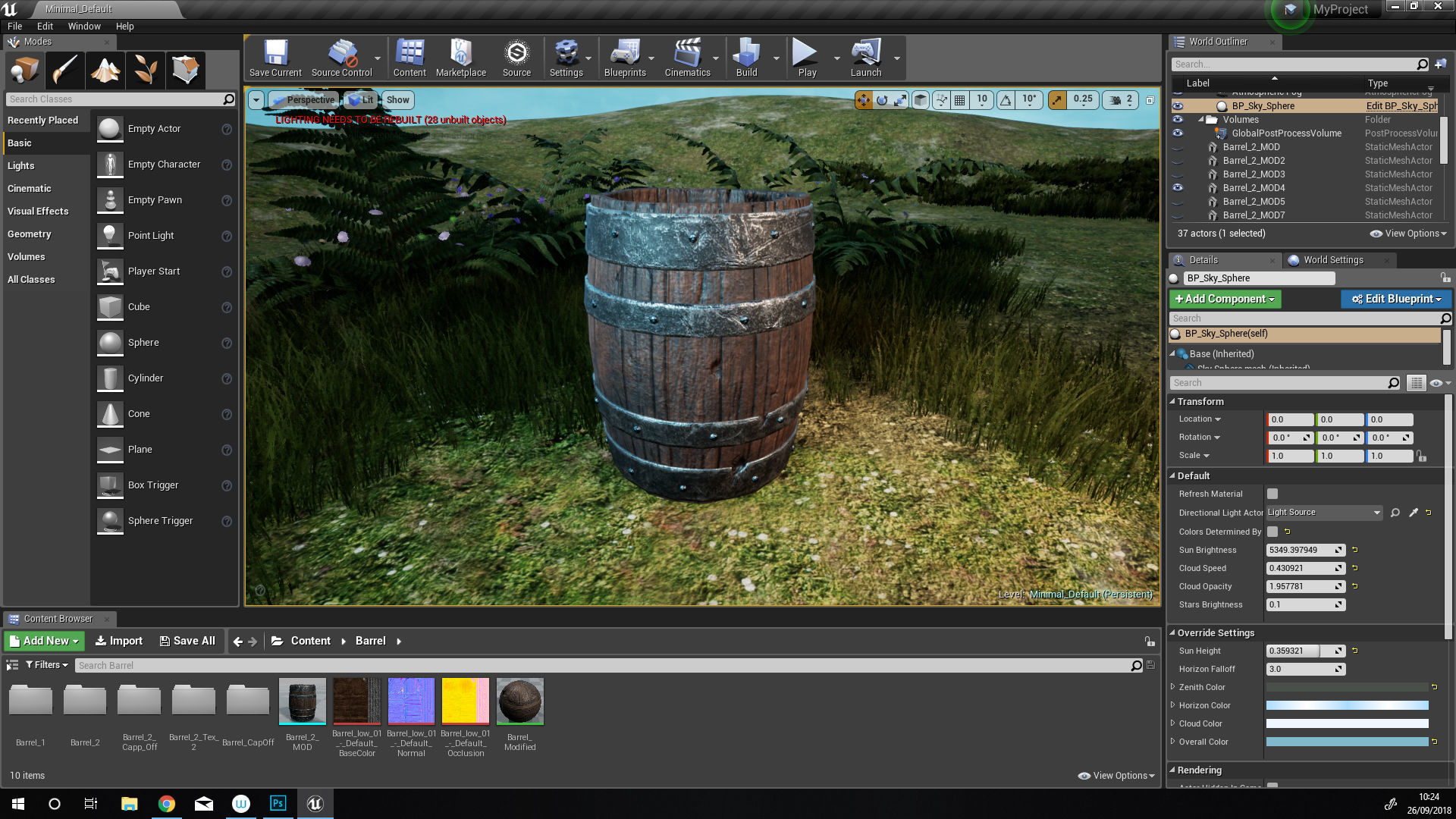Open World Outliner View Options dropdown
Viewport: 1456px width, 819px height.
click(x=1408, y=234)
